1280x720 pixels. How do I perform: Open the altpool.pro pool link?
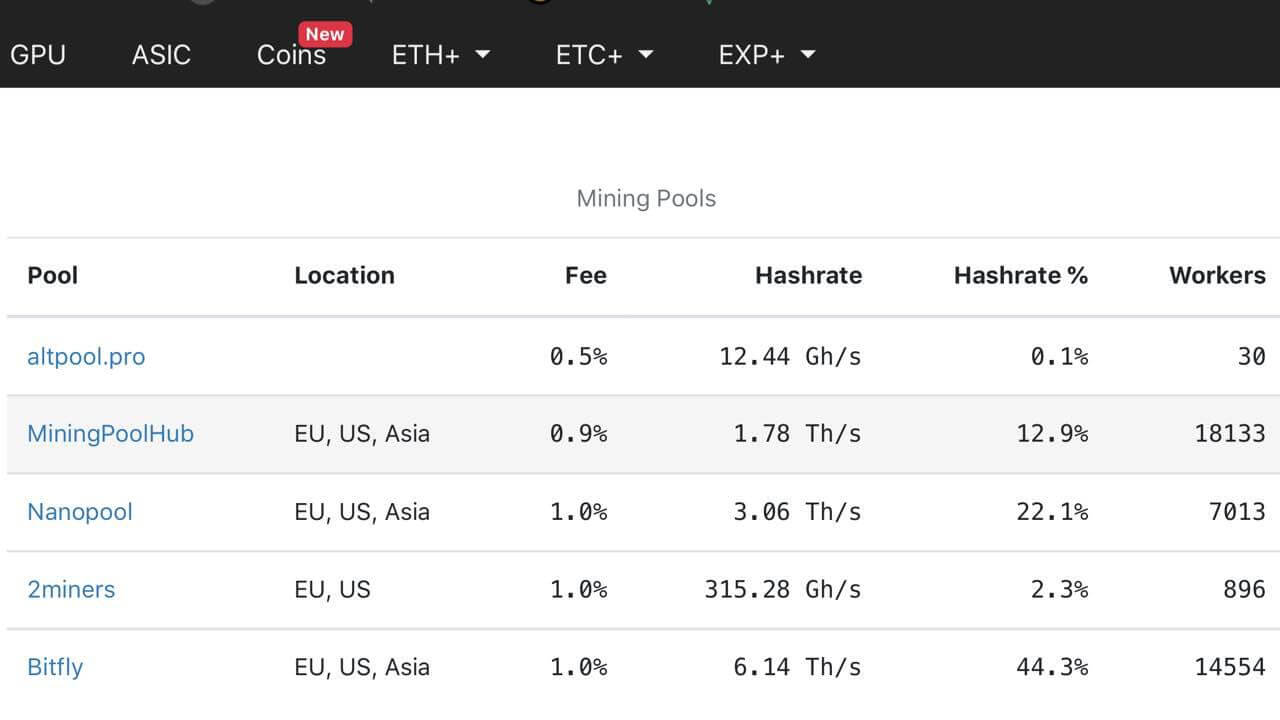click(x=86, y=356)
